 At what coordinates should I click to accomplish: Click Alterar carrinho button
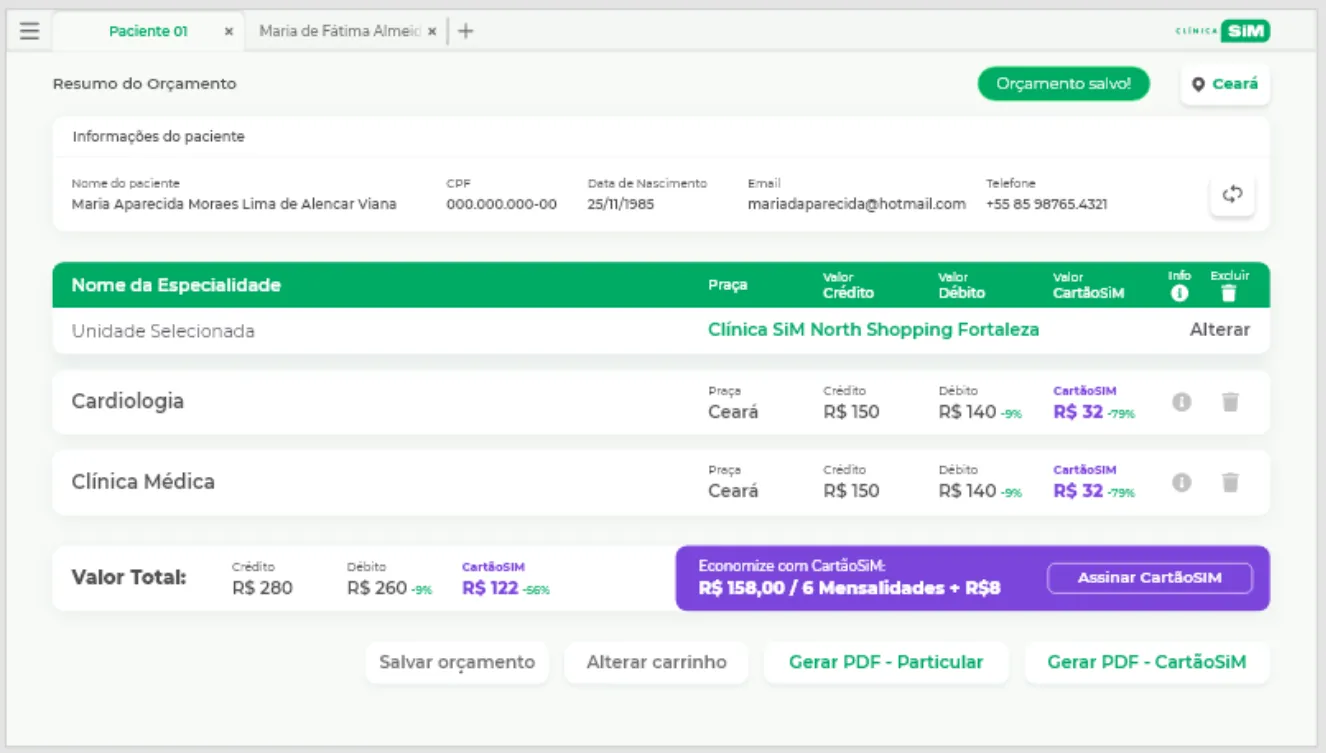coord(656,662)
